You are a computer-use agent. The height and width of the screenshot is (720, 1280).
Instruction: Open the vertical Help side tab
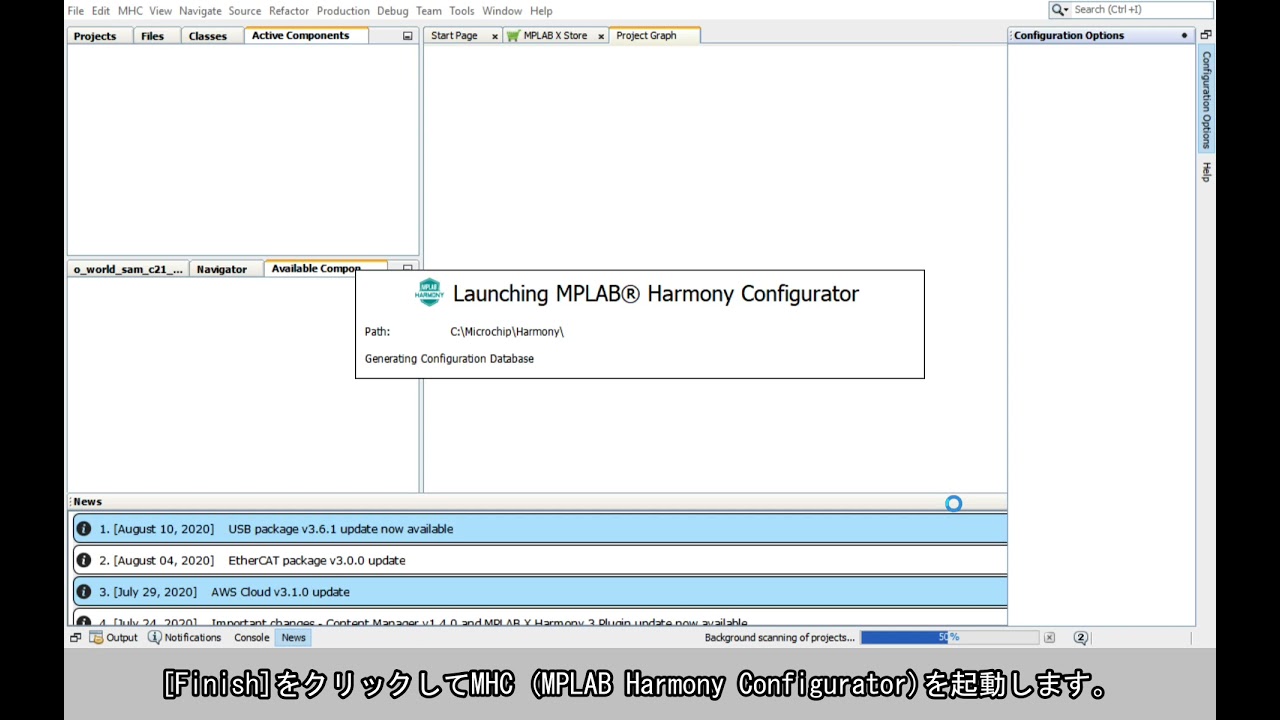tap(1206, 172)
